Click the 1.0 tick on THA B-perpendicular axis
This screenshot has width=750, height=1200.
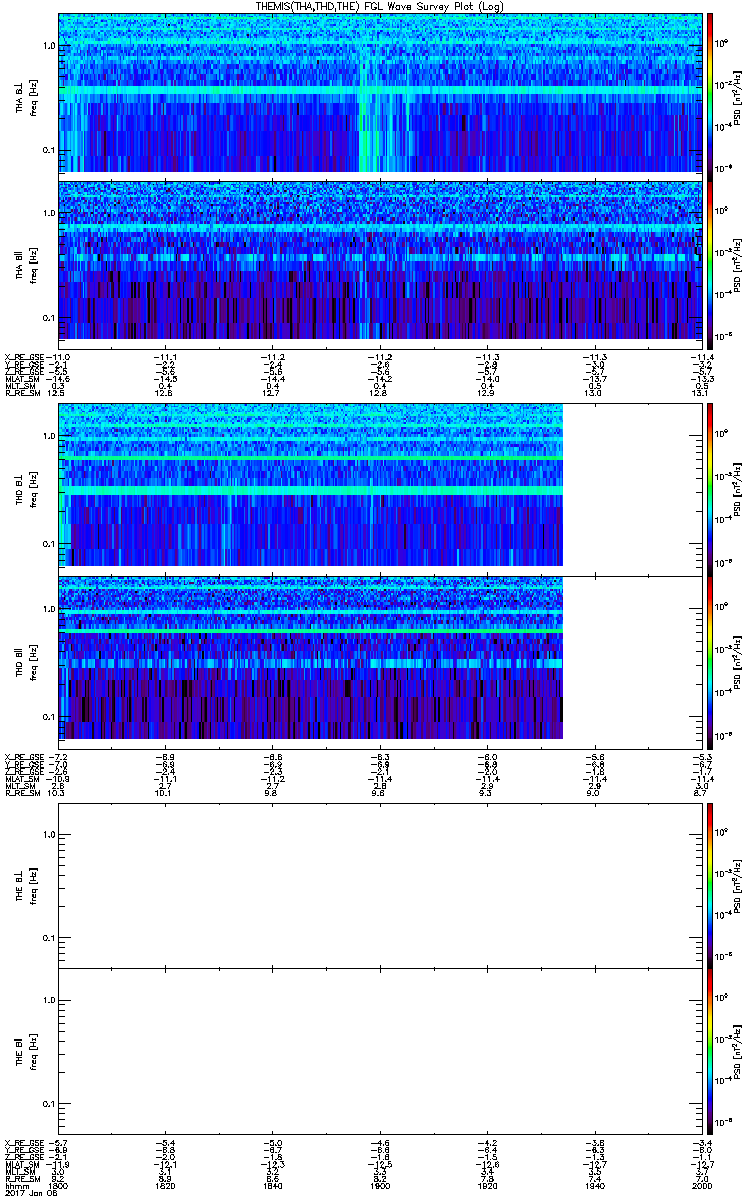pyautogui.click(x=48, y=46)
